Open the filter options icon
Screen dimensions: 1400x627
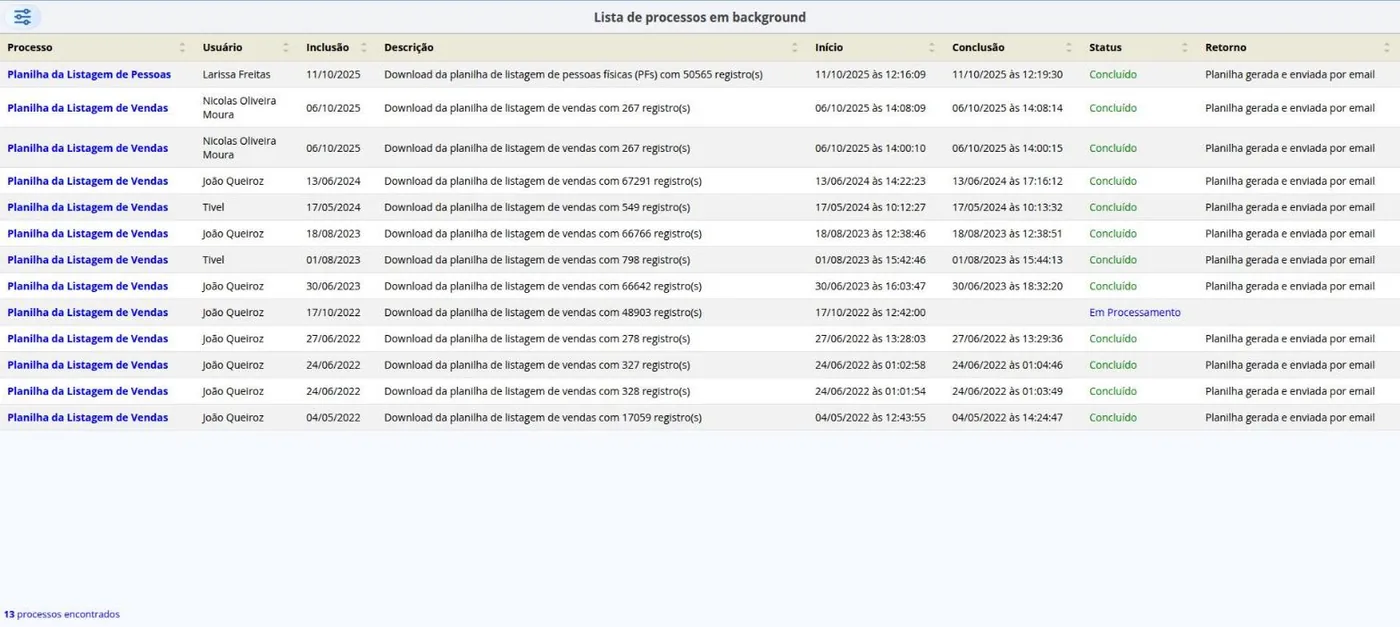22,17
